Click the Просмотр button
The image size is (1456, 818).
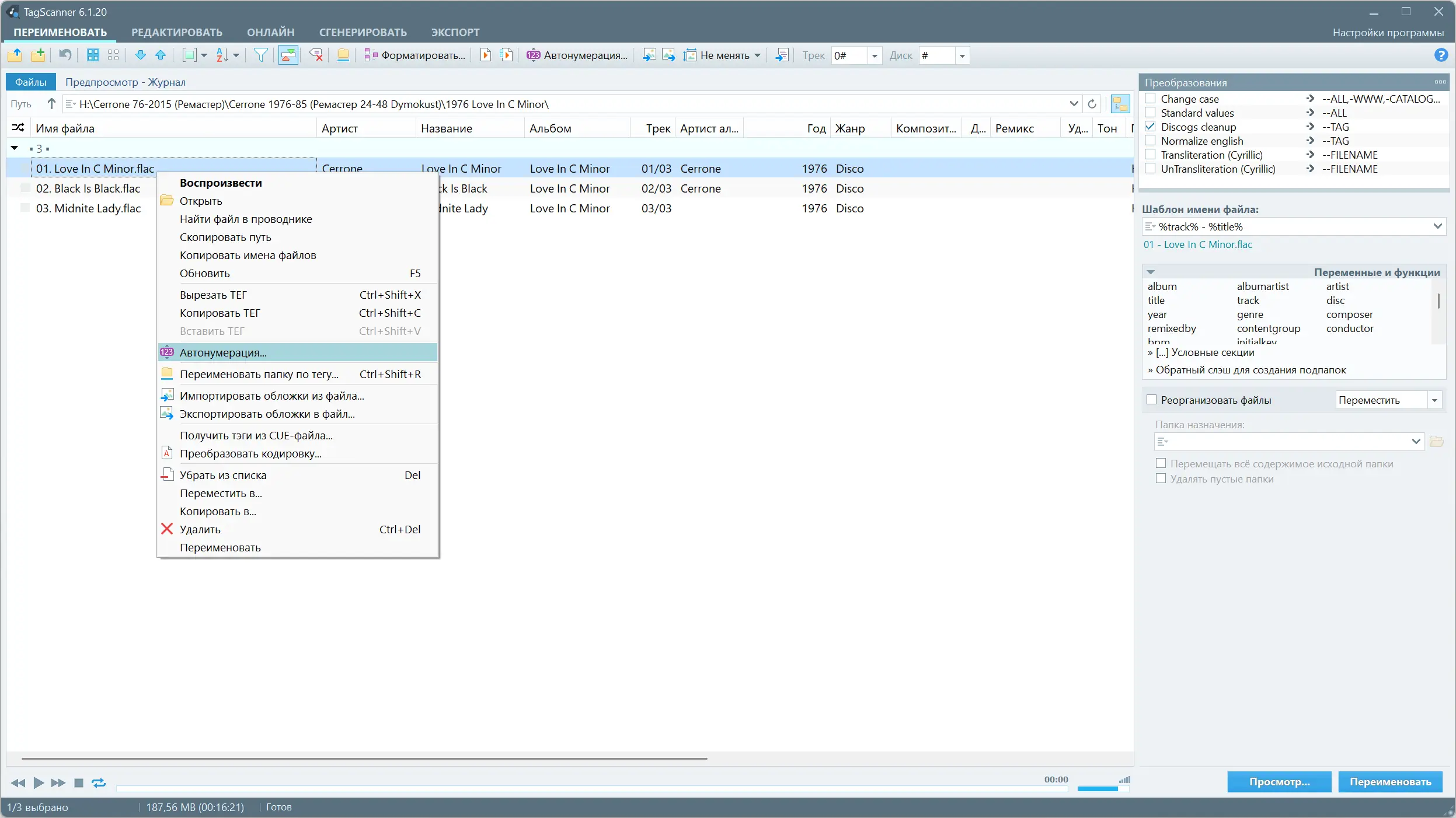[x=1279, y=782]
